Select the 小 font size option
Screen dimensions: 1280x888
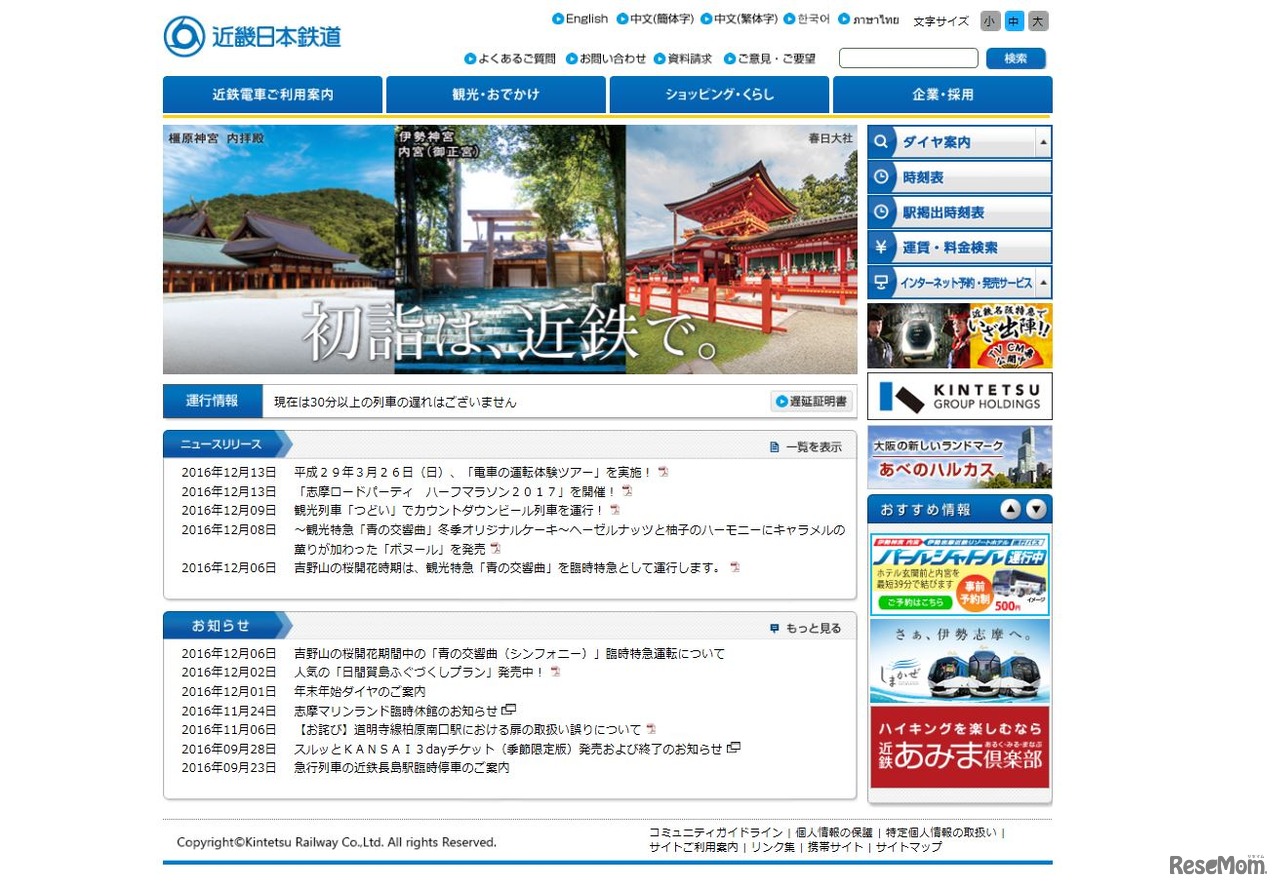coord(990,21)
